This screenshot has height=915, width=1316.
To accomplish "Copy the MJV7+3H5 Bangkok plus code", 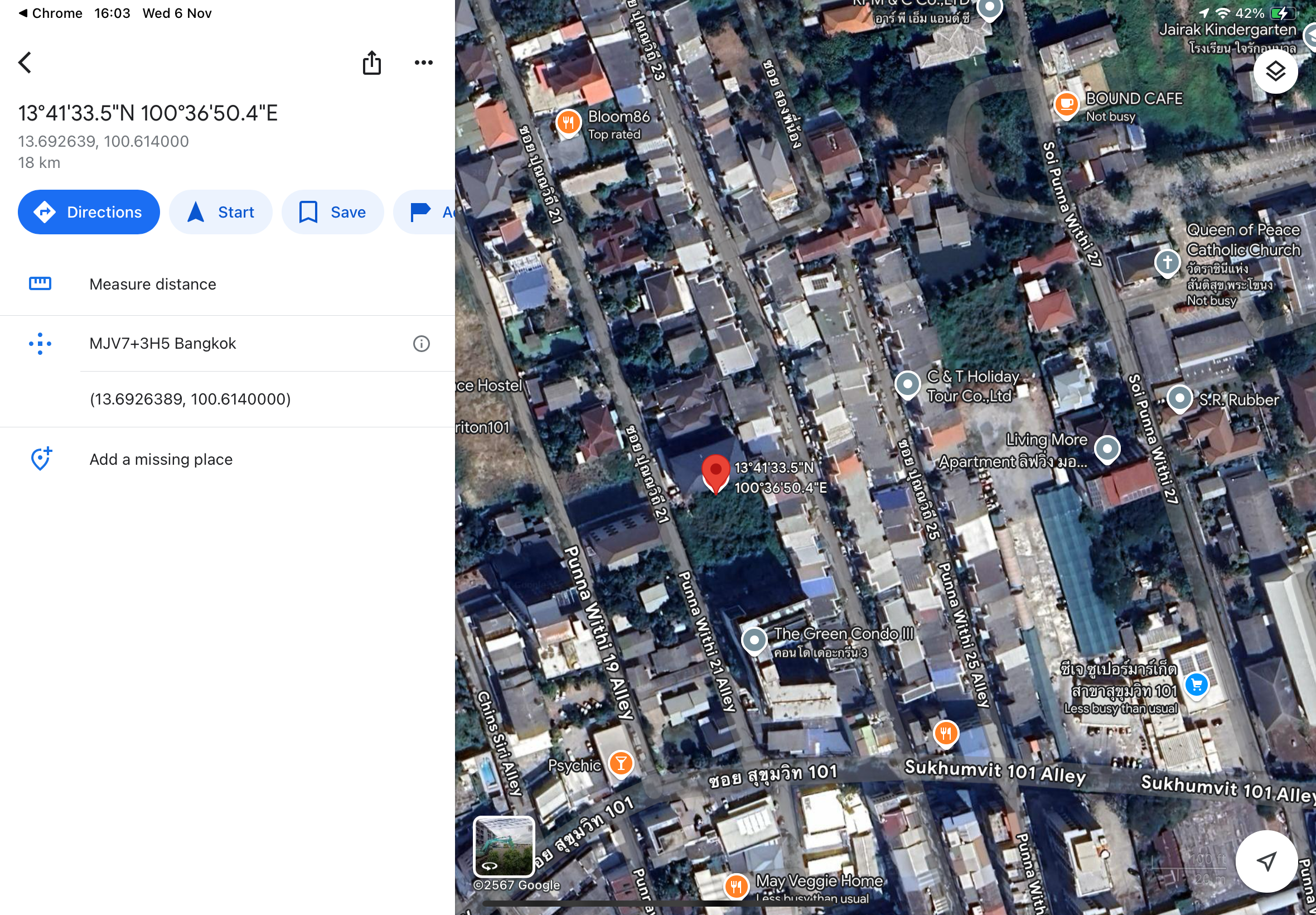I will tap(163, 344).
